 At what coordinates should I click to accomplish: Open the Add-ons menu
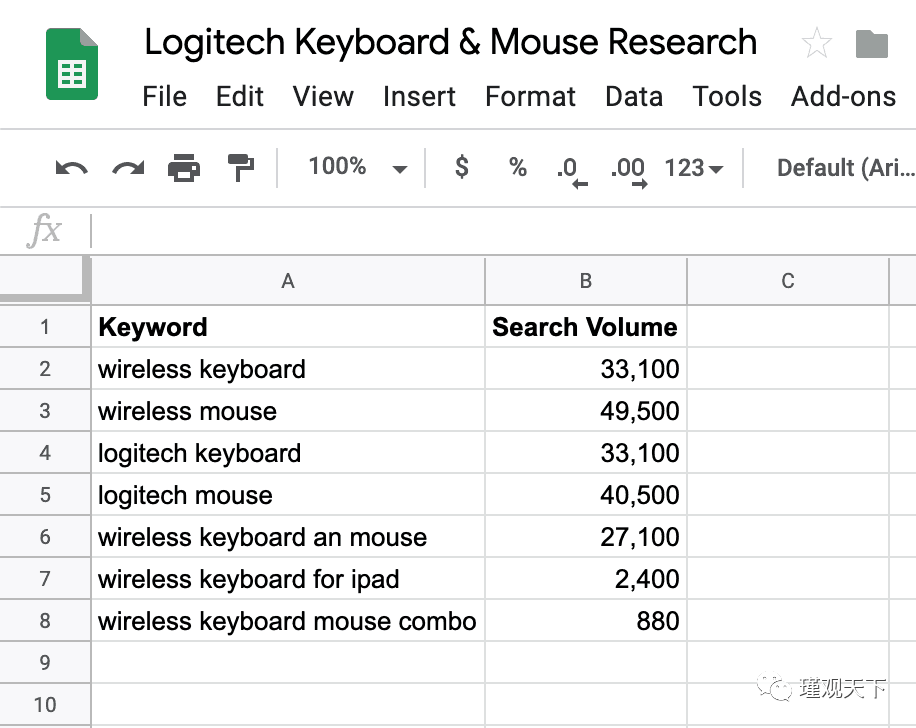point(843,97)
